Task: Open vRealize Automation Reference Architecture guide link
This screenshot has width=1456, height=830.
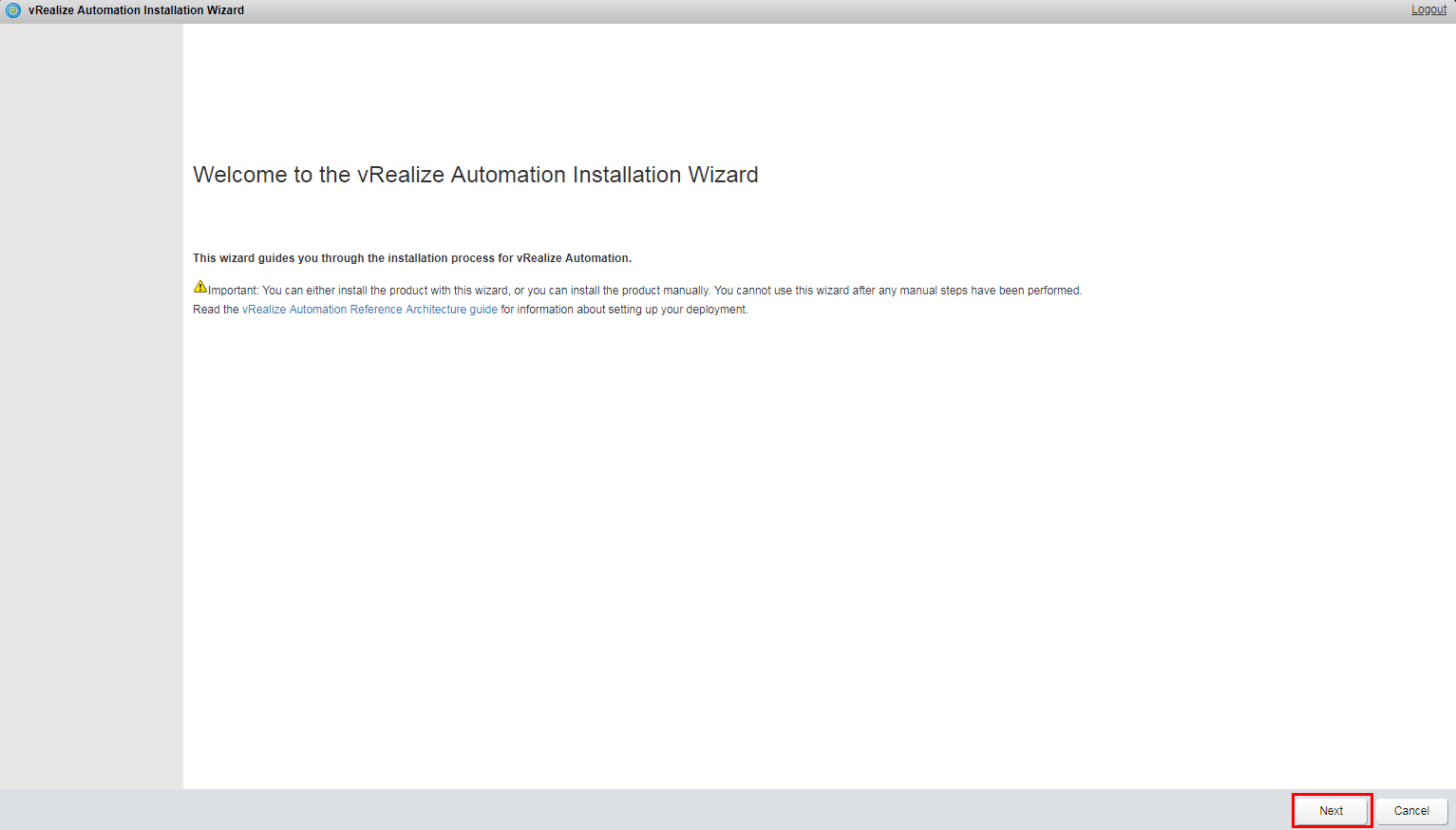Action: pos(369,310)
